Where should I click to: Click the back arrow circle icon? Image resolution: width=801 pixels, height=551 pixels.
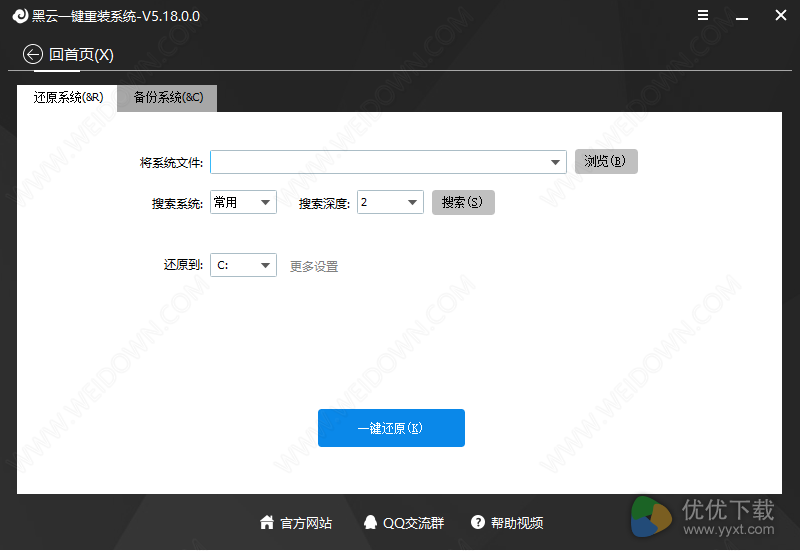click(x=33, y=54)
